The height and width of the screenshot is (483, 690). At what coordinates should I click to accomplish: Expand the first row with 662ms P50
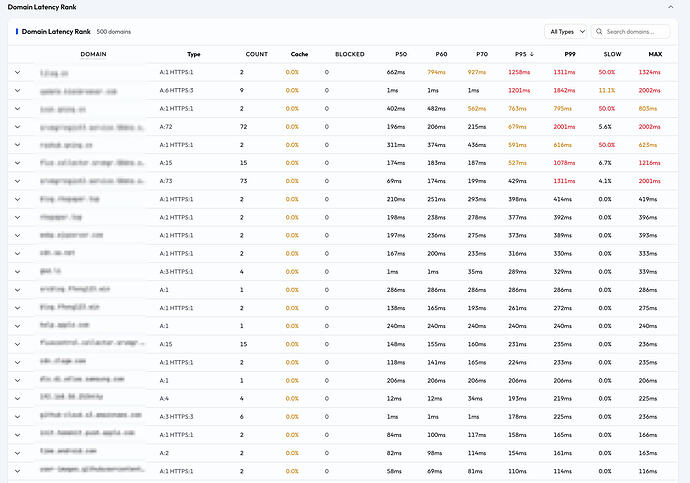tap(18, 72)
